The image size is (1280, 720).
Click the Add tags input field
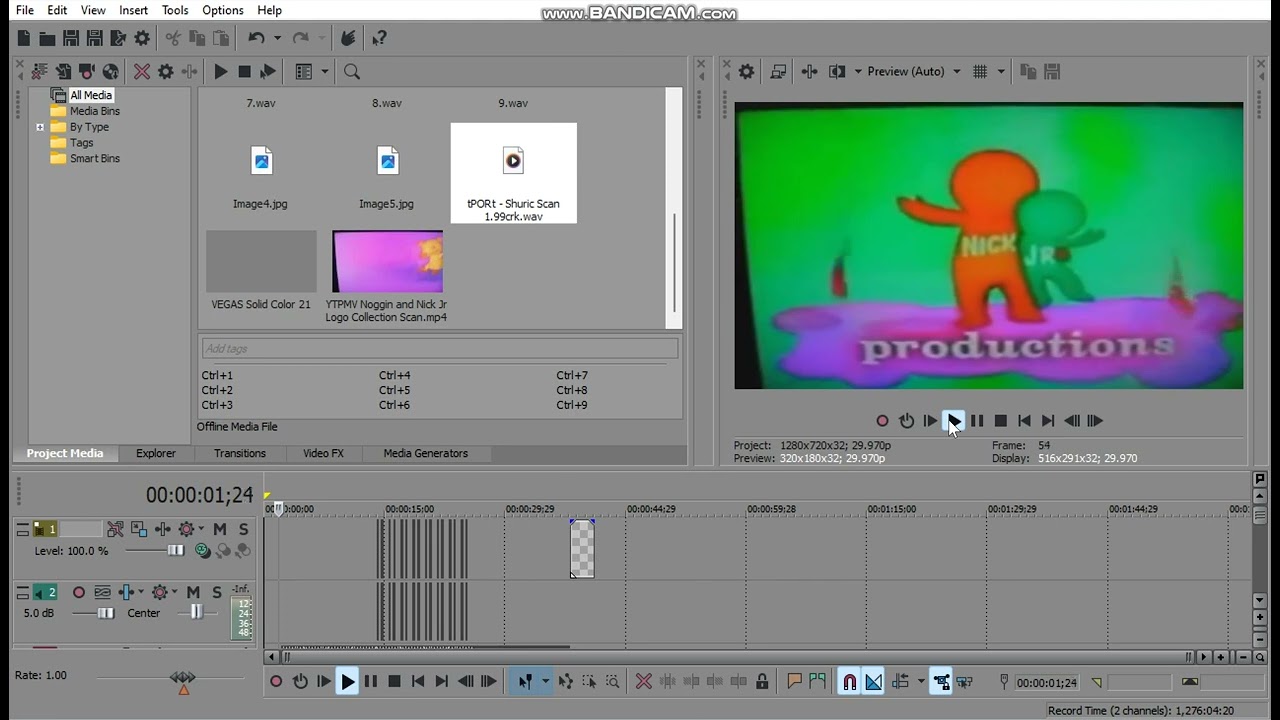[438, 348]
